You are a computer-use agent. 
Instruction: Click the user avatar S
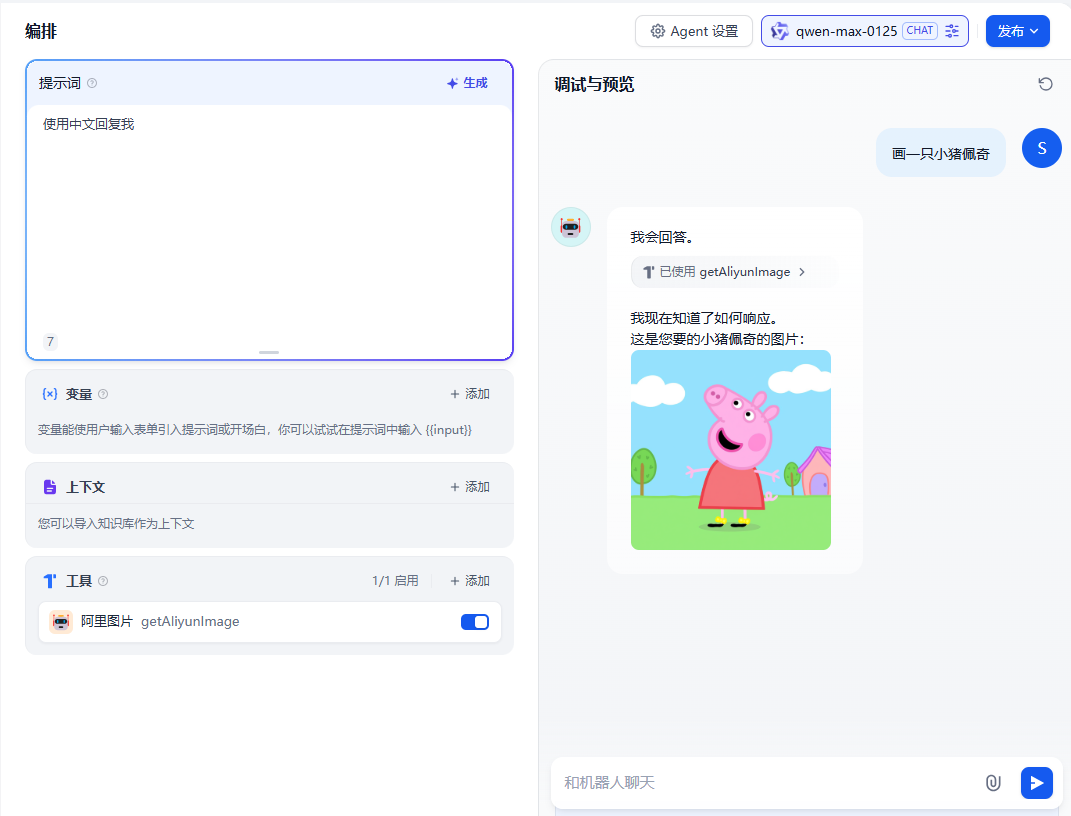(x=1042, y=148)
